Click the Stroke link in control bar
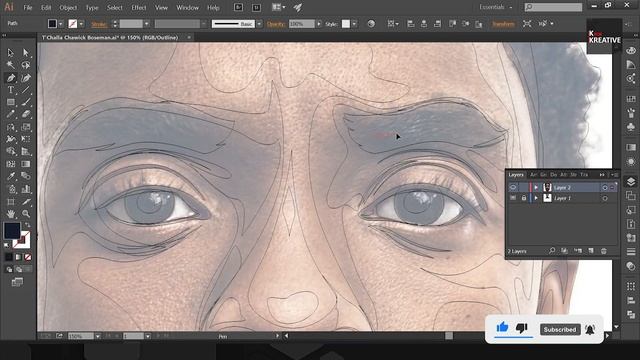640x360 pixels. click(99, 24)
